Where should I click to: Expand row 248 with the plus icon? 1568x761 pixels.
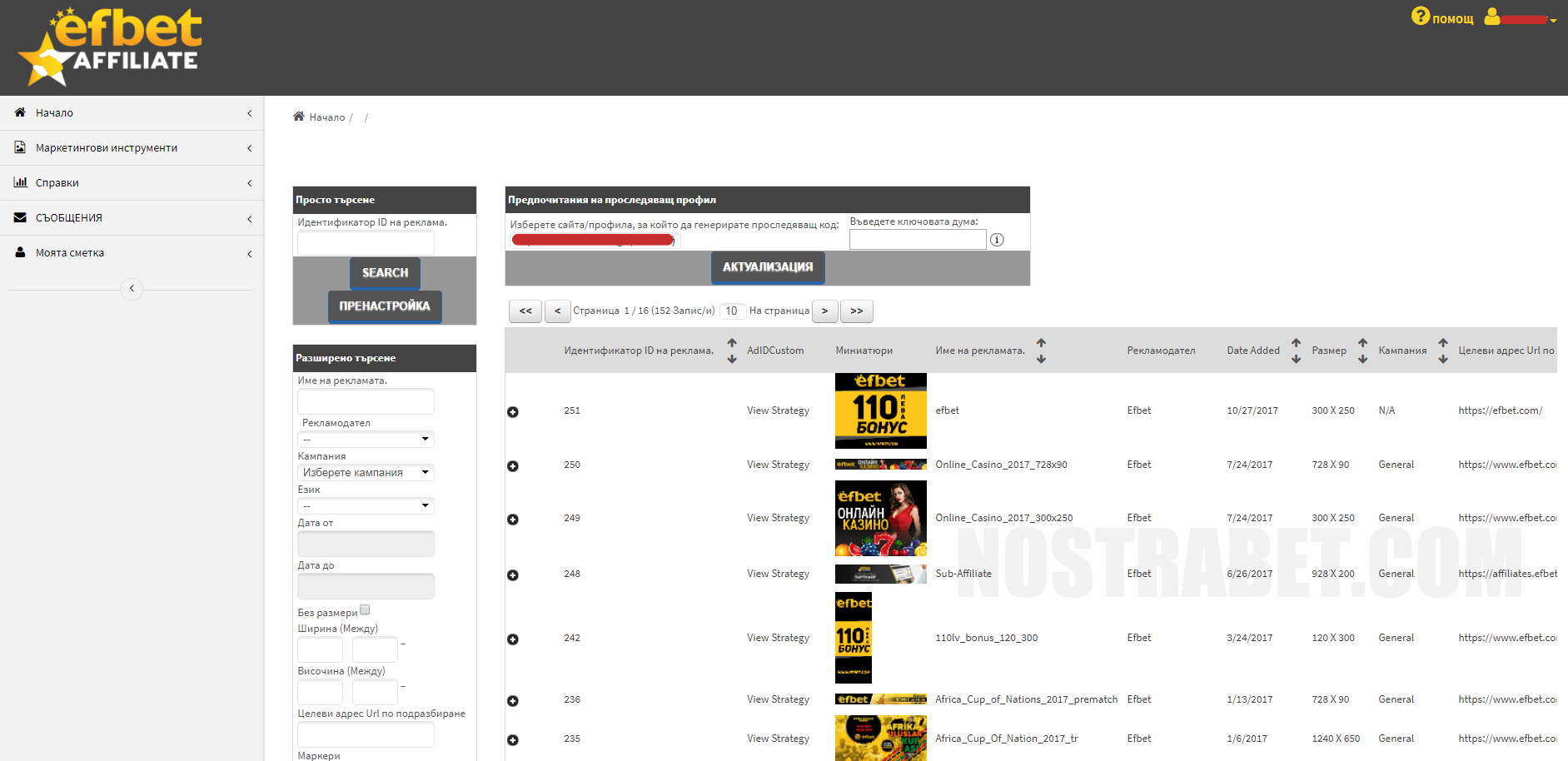[x=513, y=575]
